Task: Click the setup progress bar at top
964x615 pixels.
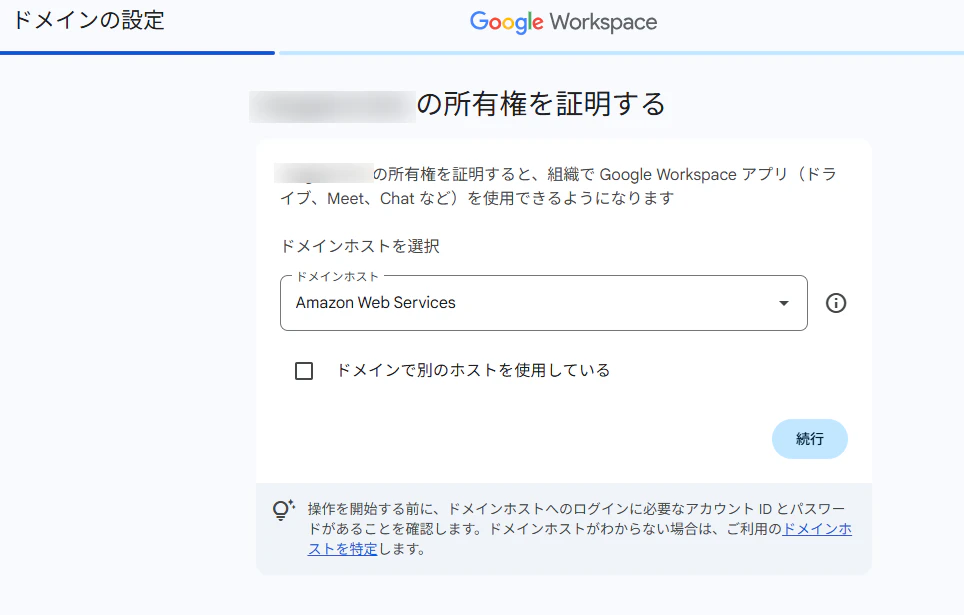Action: (482, 53)
